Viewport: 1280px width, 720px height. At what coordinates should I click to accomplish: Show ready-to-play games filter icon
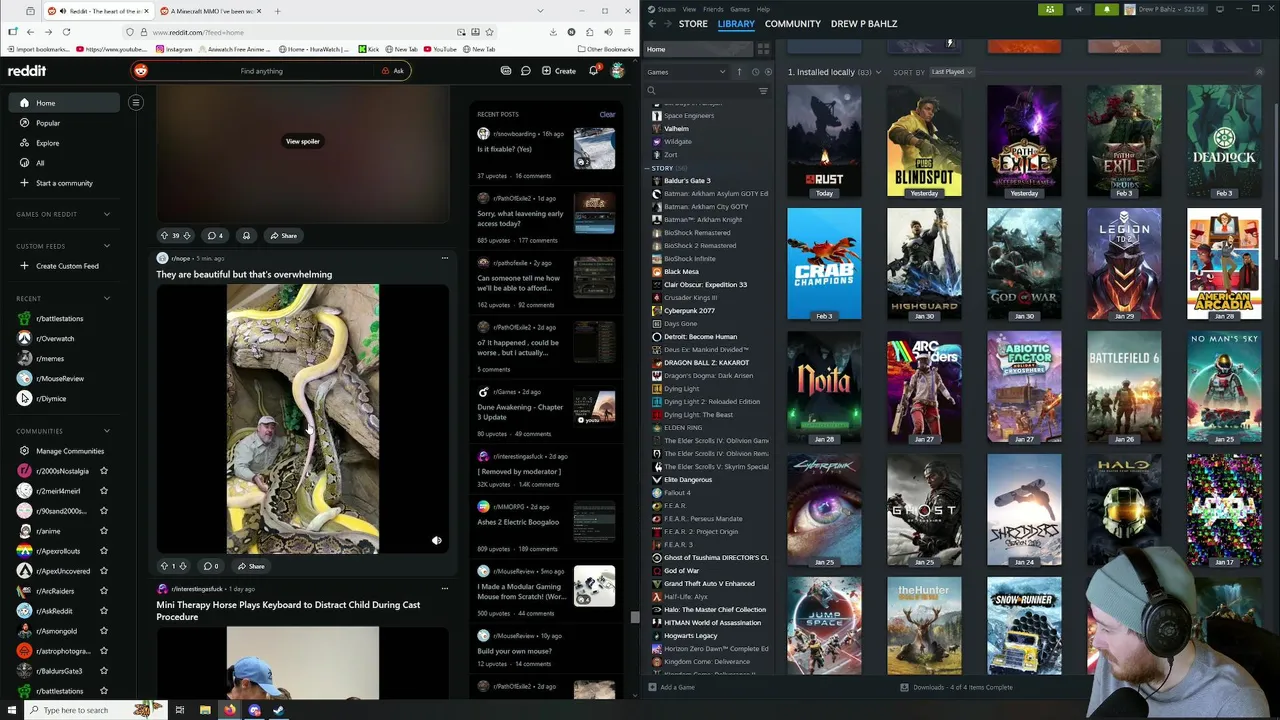pos(767,72)
